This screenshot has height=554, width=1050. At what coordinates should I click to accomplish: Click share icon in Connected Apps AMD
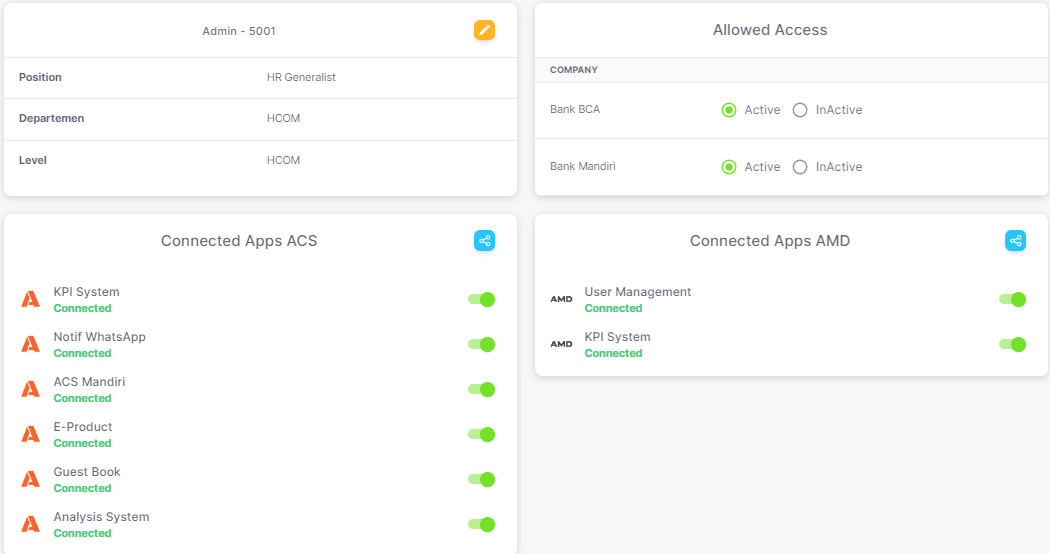click(1015, 240)
